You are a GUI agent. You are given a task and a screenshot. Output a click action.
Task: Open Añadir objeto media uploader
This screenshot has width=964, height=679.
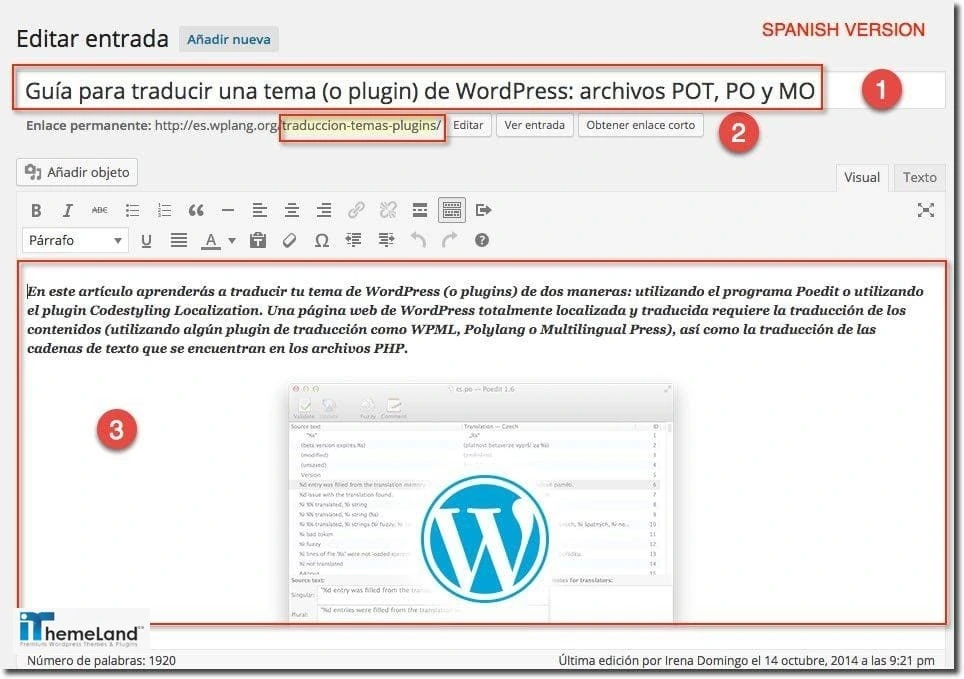click(x=77, y=172)
